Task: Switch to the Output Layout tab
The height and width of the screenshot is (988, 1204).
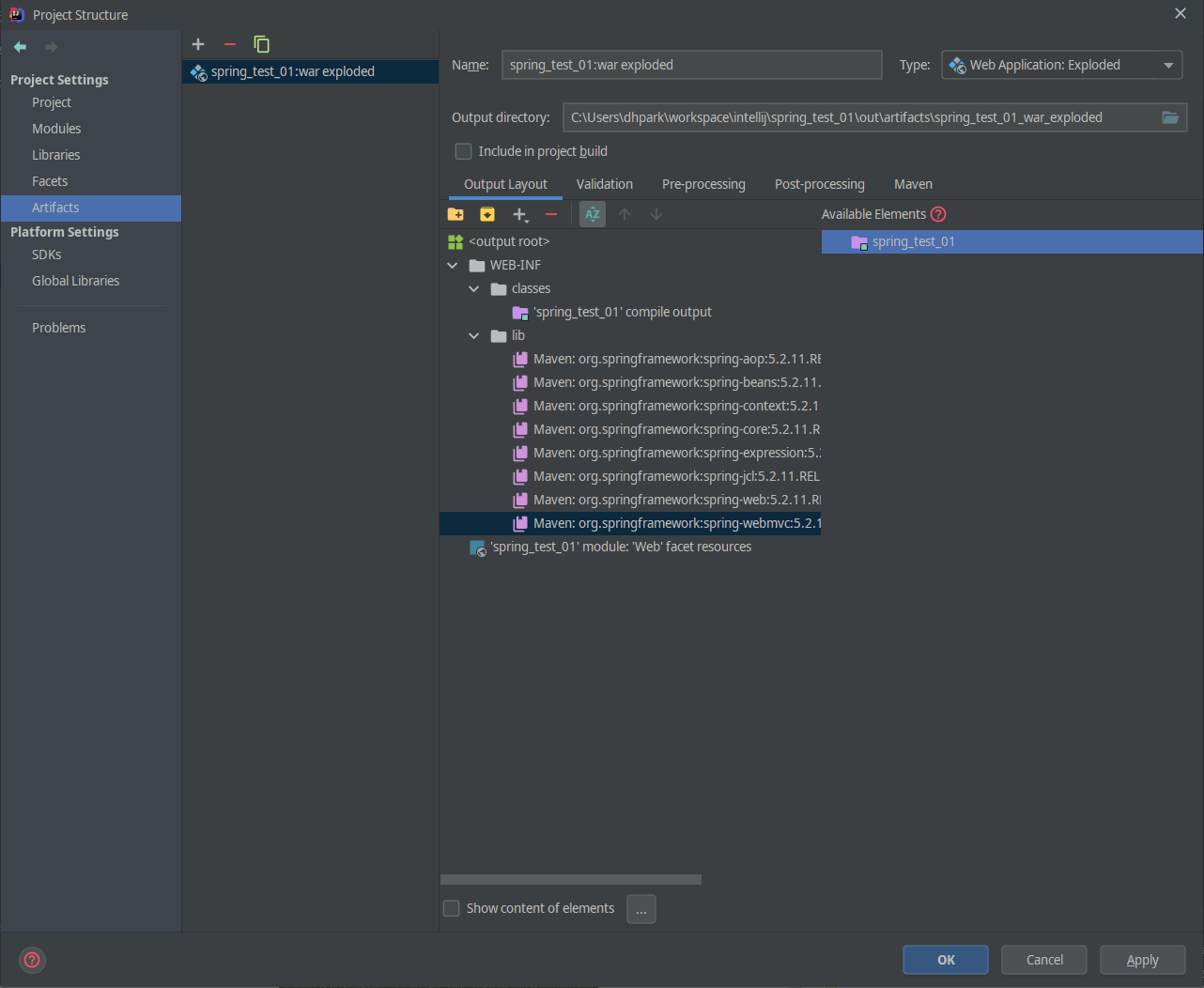Action: [x=505, y=184]
